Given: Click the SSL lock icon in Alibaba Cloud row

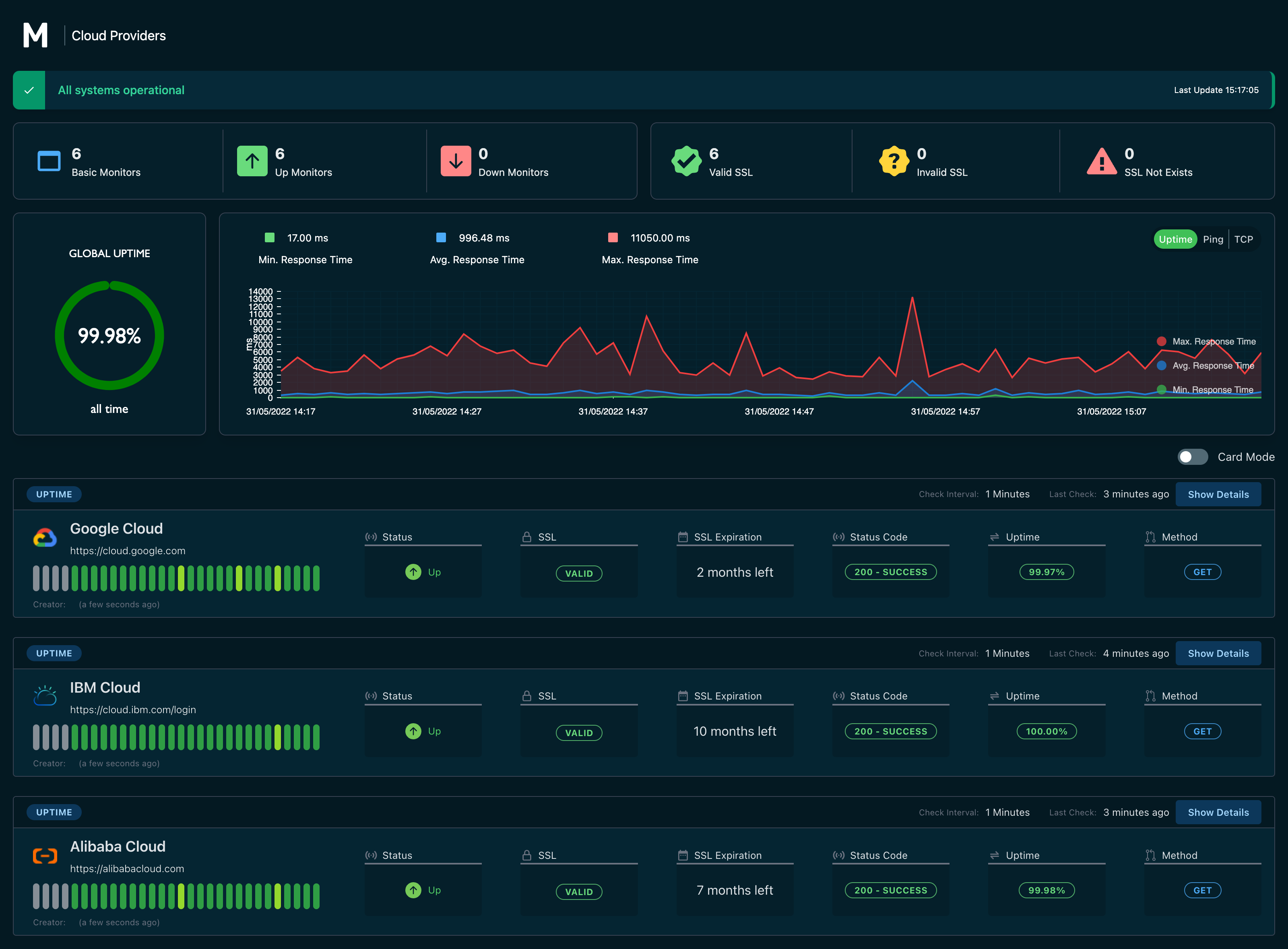Looking at the screenshot, I should tap(526, 855).
